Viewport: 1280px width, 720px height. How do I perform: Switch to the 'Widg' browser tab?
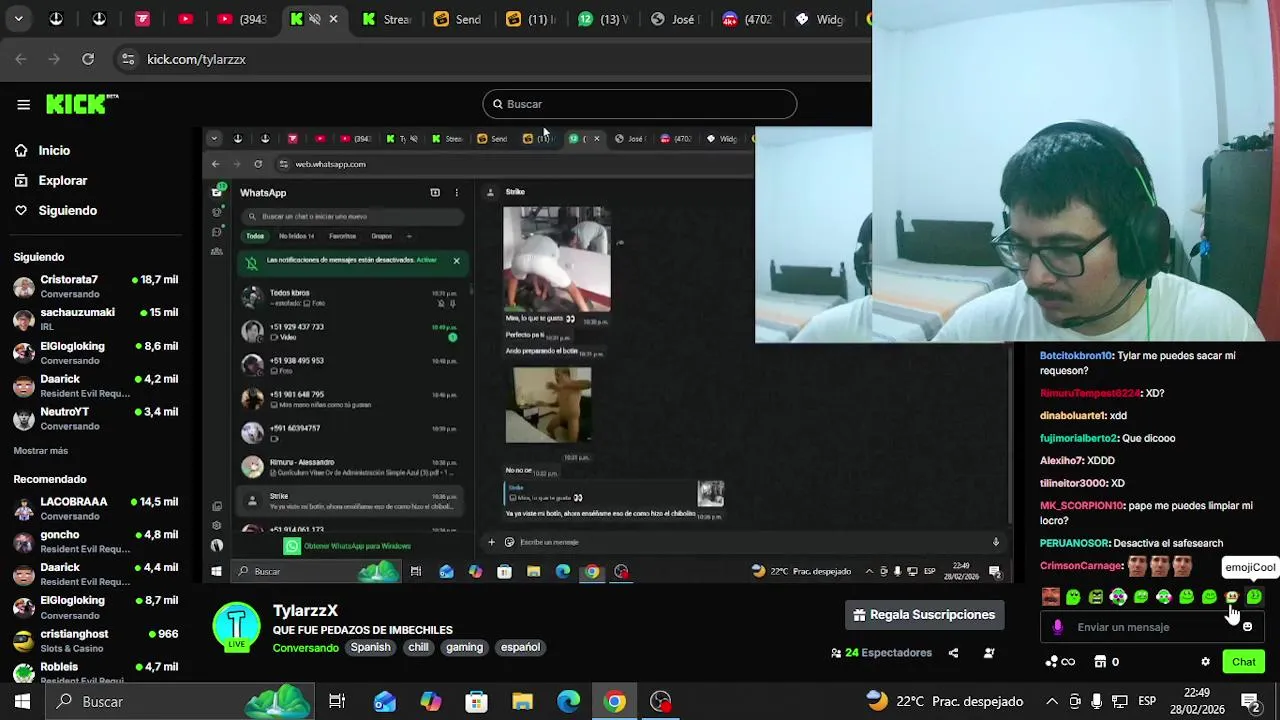(820, 19)
